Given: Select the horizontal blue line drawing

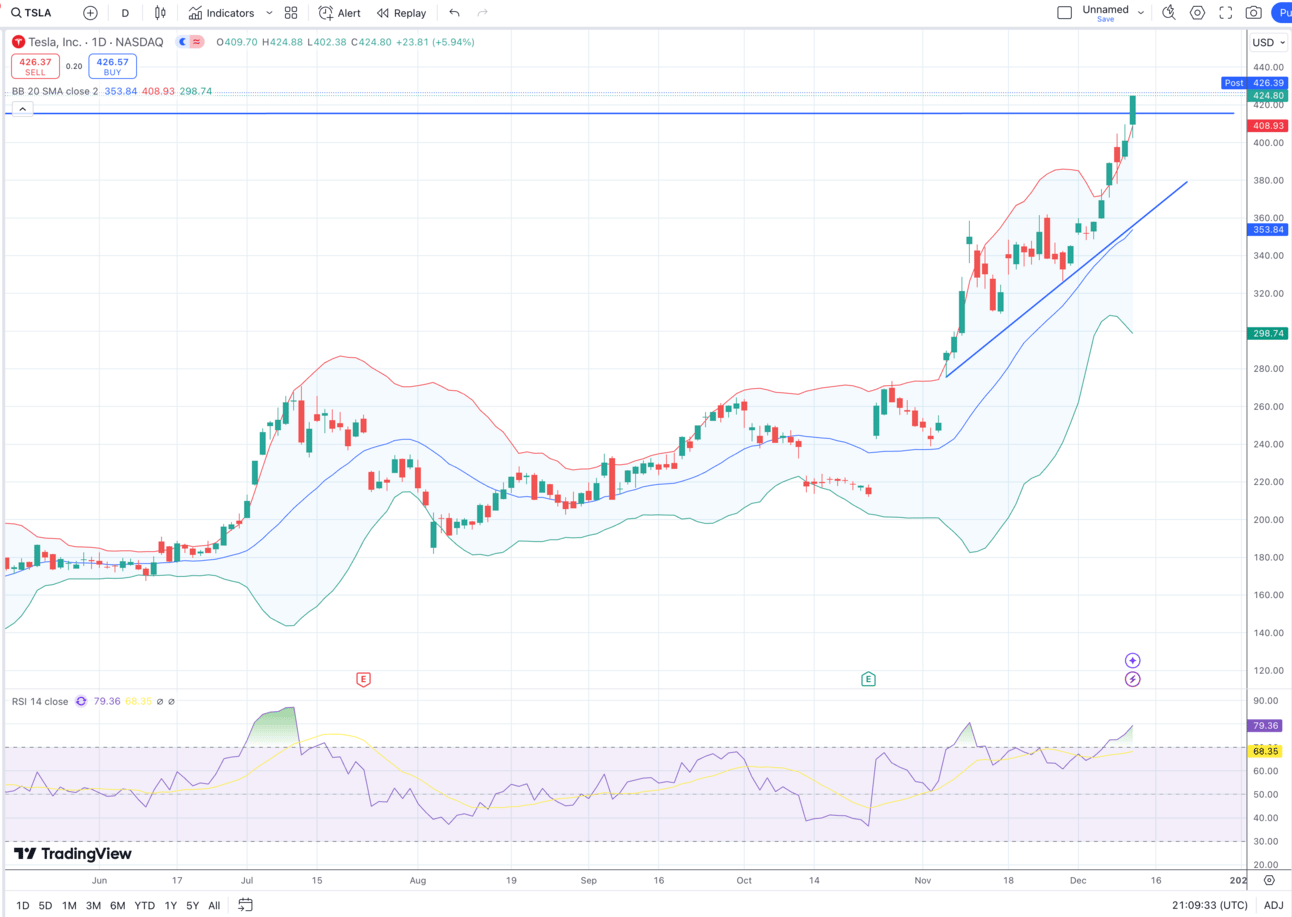Looking at the screenshot, I should click(x=620, y=113).
